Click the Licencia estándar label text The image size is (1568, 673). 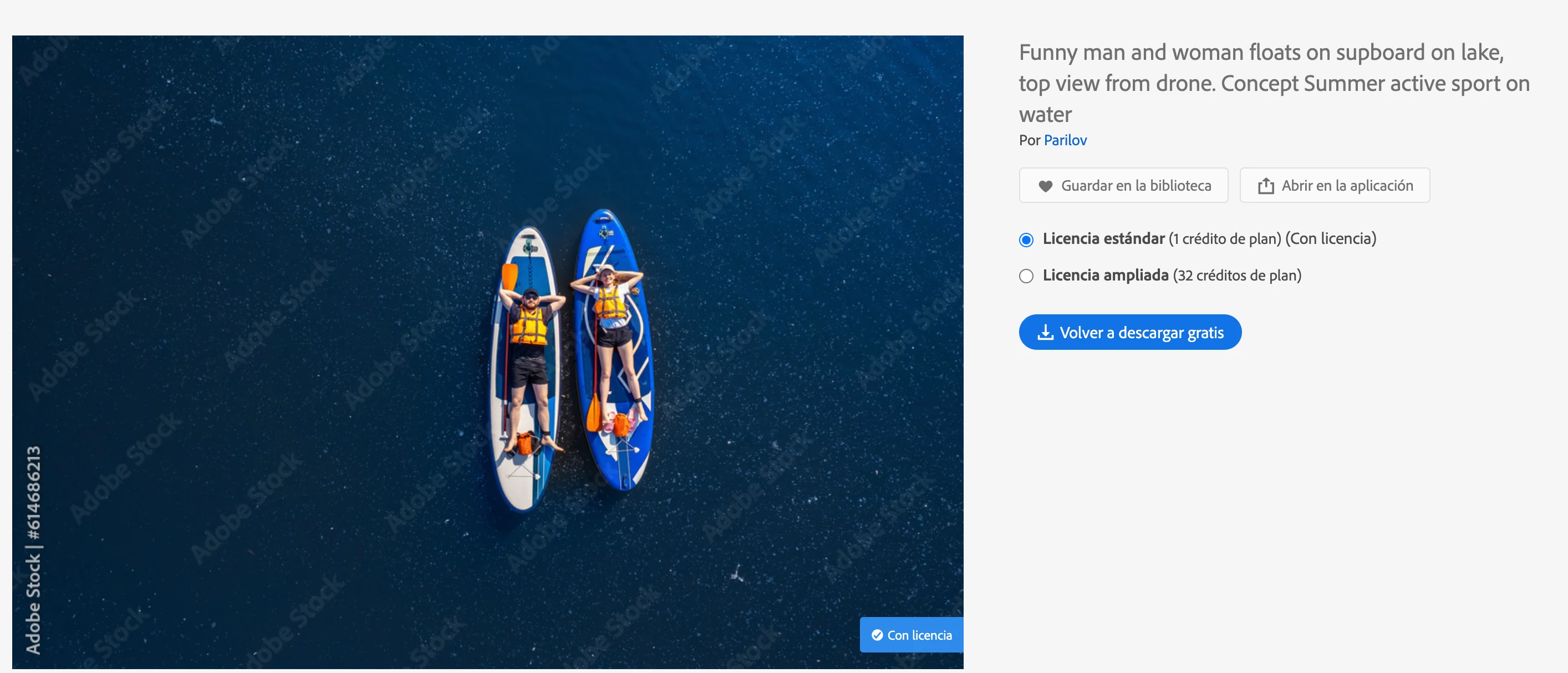1103,238
